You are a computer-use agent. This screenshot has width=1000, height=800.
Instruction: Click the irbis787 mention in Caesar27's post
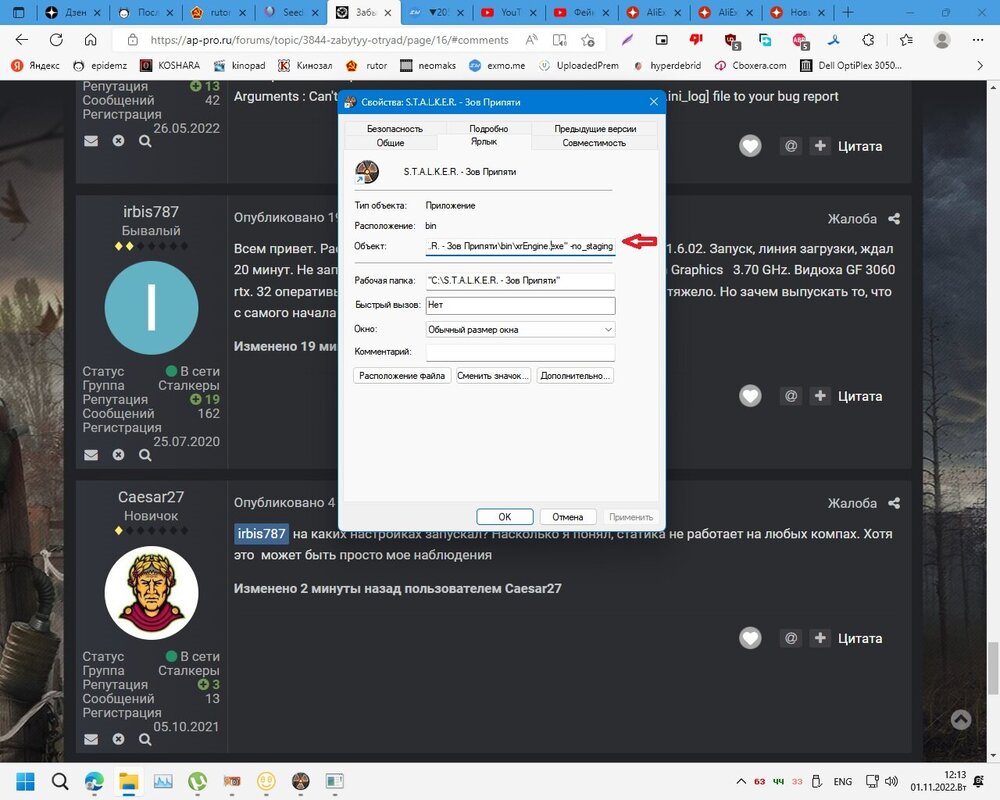point(261,533)
